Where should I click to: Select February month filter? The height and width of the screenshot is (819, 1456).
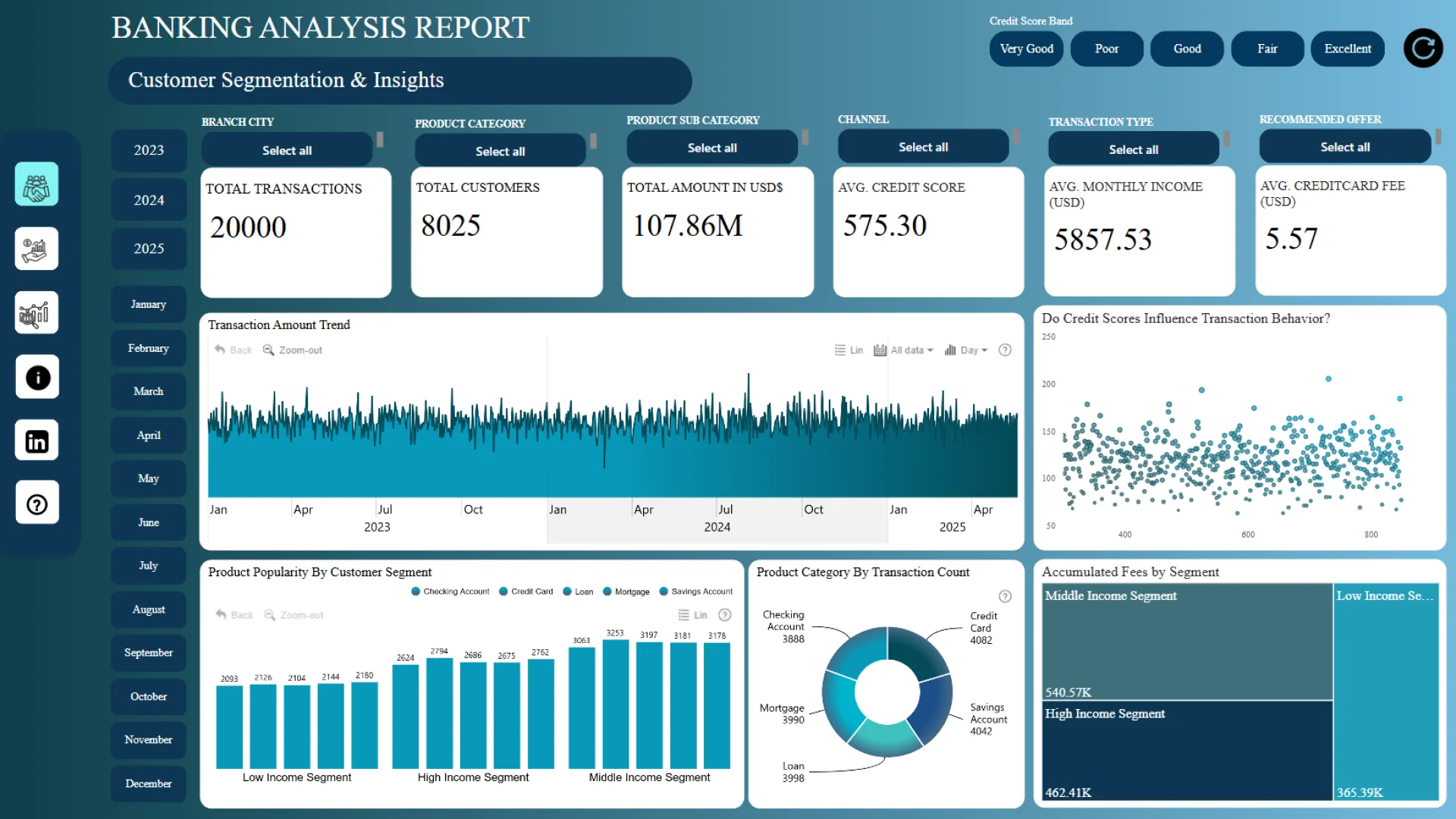[x=149, y=348]
